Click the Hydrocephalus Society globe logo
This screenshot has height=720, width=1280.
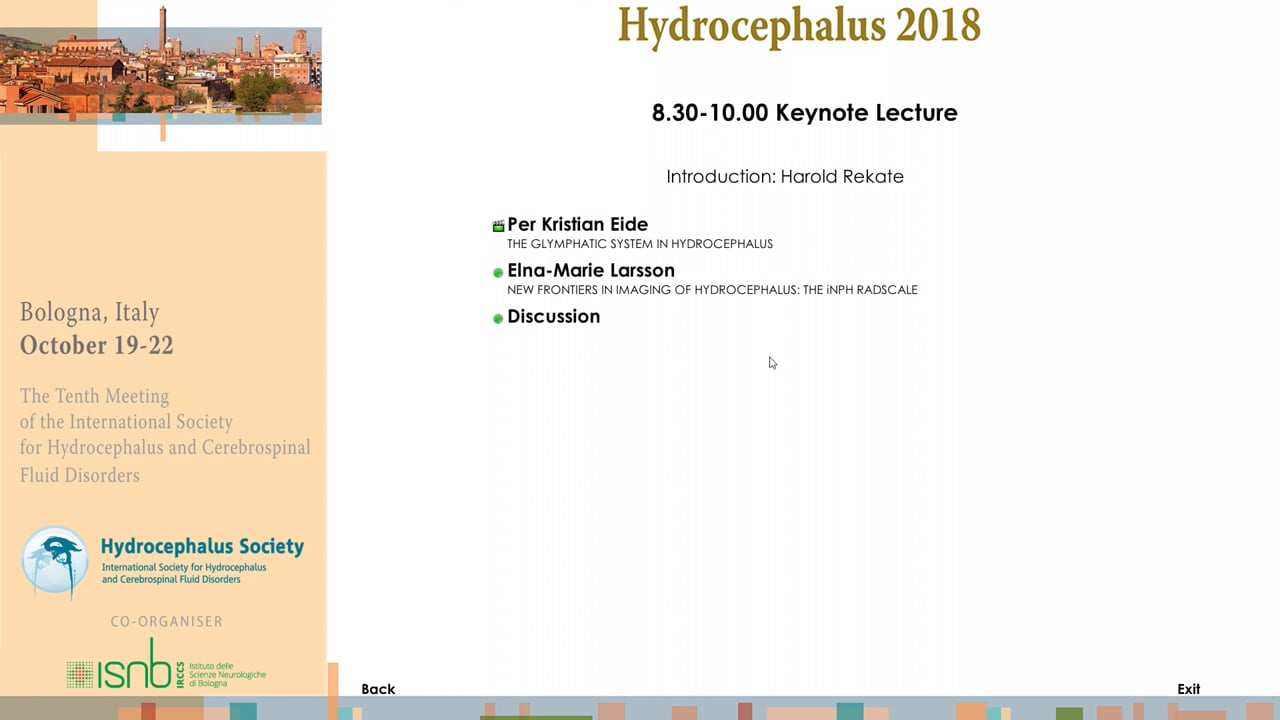pos(54,561)
